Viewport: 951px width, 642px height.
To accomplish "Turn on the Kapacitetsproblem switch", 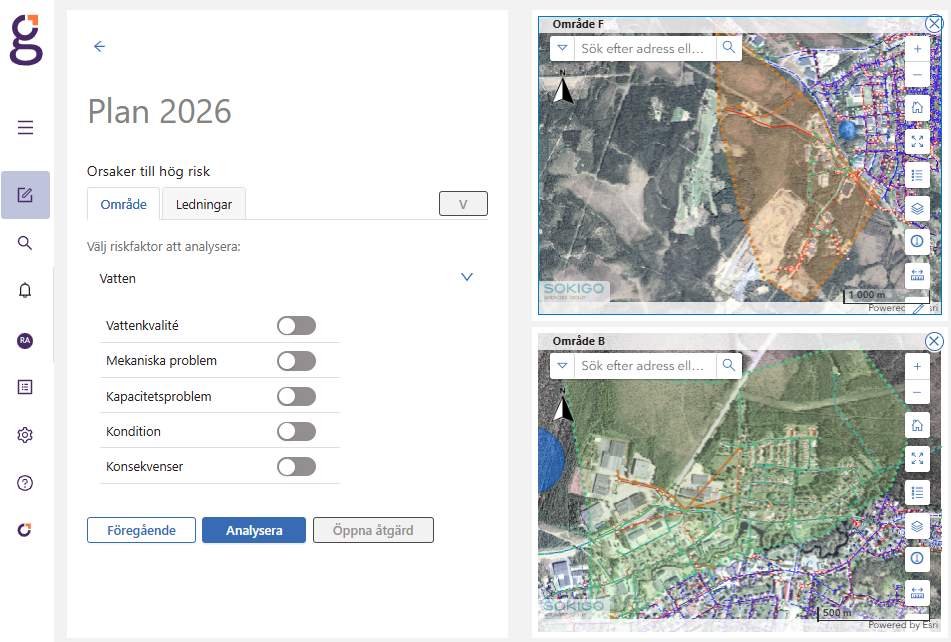I will (296, 396).
